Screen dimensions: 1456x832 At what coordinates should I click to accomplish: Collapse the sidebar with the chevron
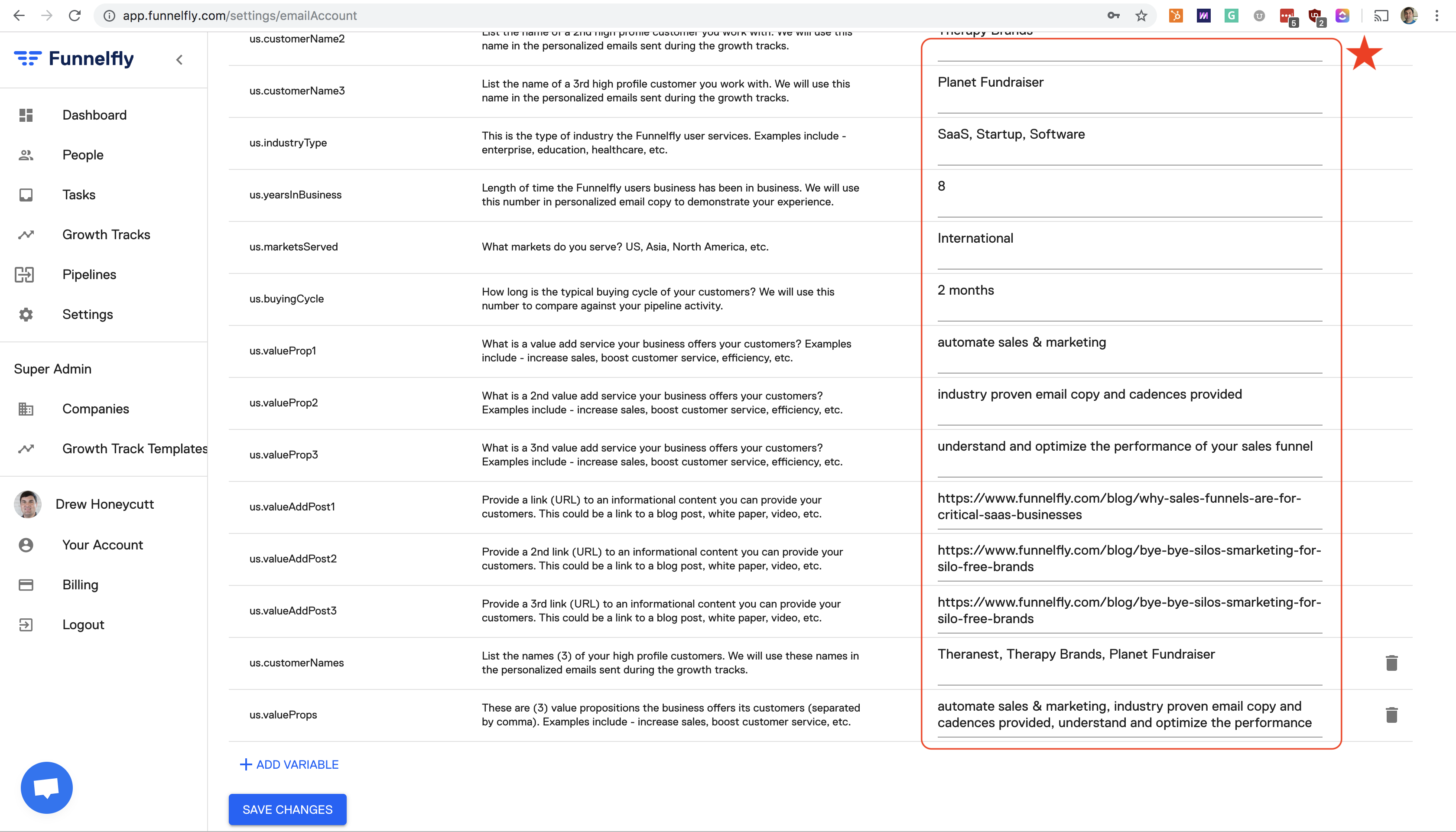179,59
